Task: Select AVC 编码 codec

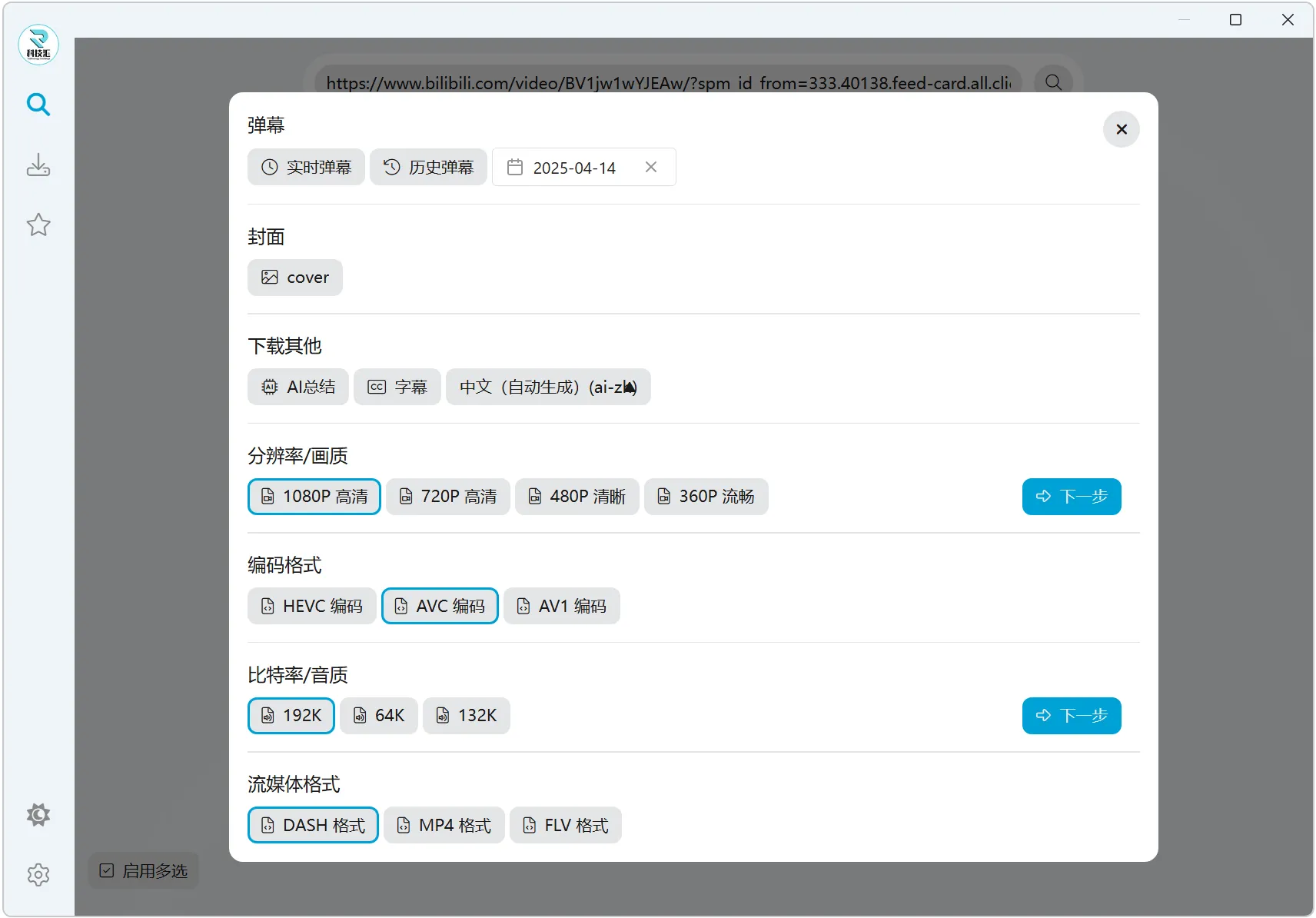Action: 440,606
